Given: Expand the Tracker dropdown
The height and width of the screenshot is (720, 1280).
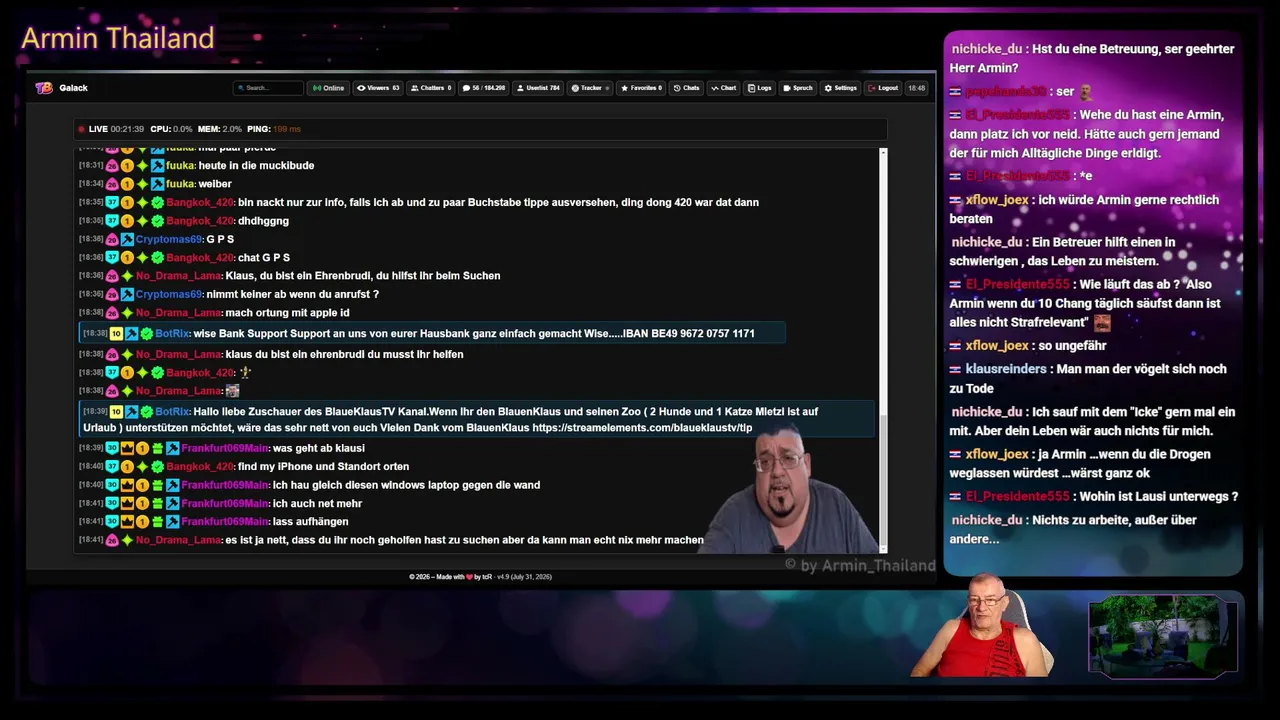Looking at the screenshot, I should (590, 88).
